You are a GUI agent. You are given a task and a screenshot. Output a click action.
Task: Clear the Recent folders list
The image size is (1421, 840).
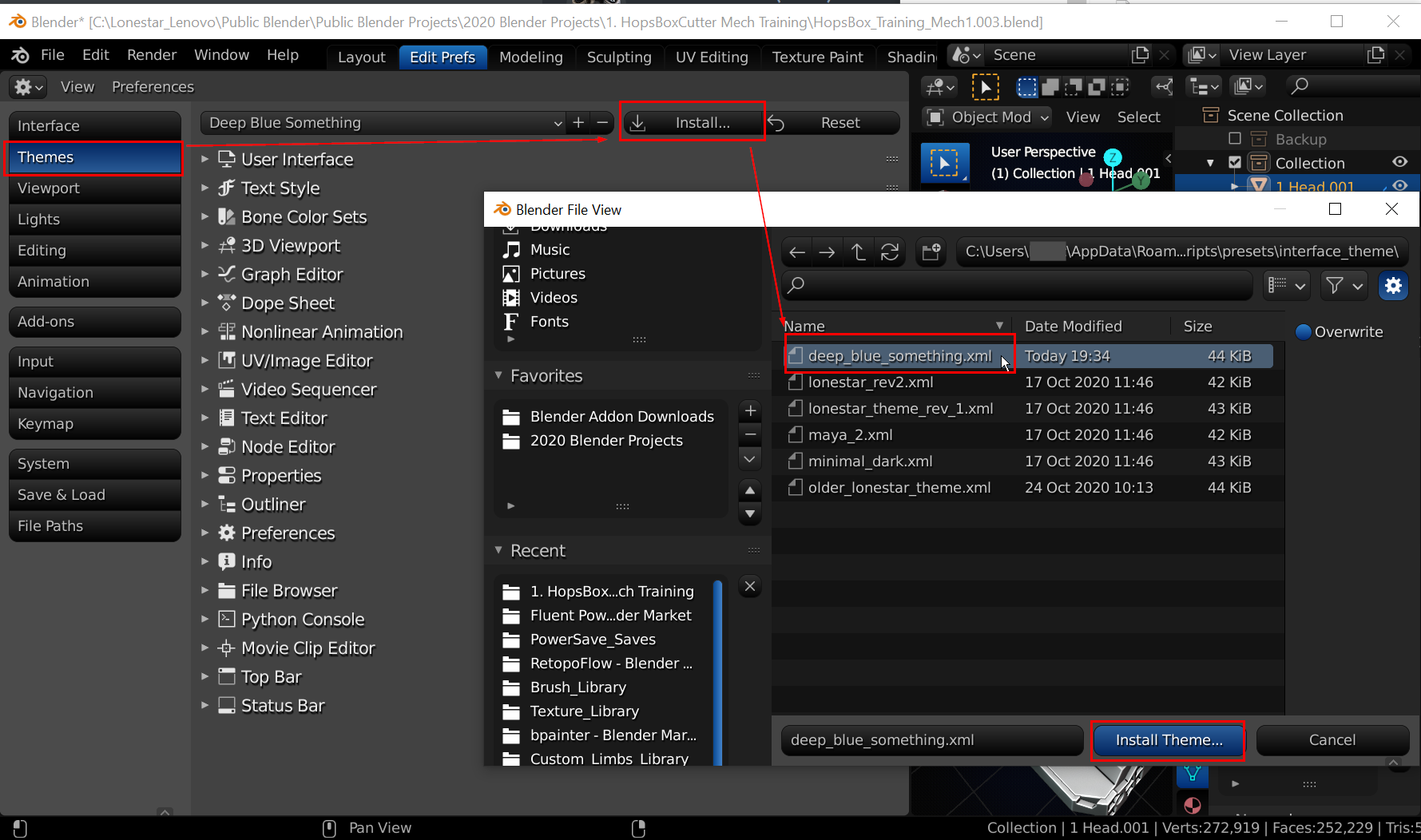750,586
